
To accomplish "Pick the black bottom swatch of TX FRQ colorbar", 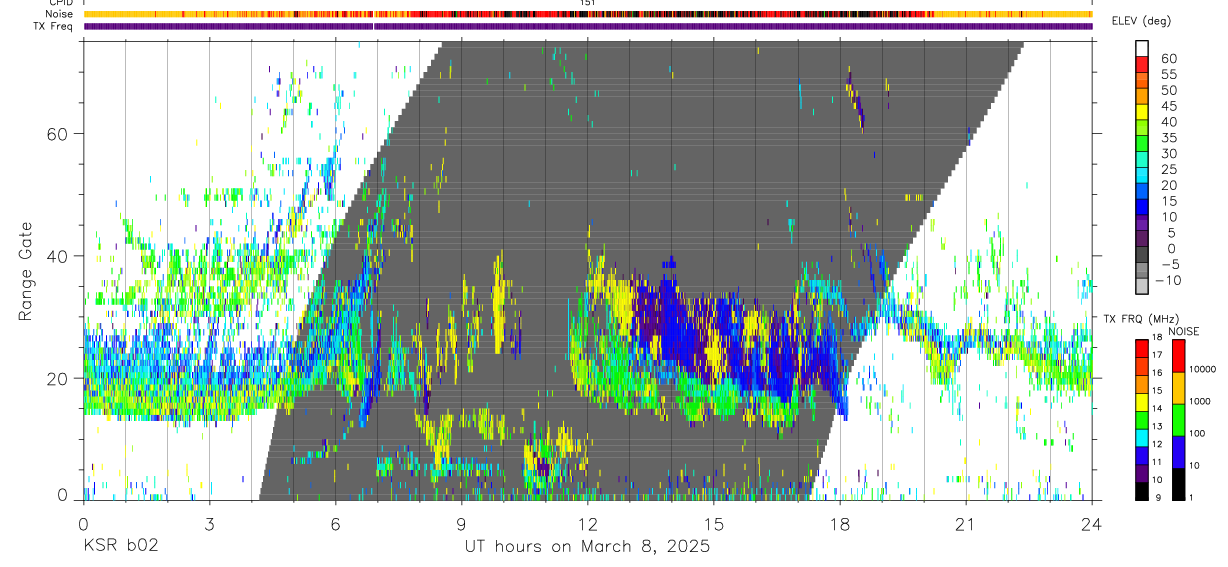I will pos(1142,491).
